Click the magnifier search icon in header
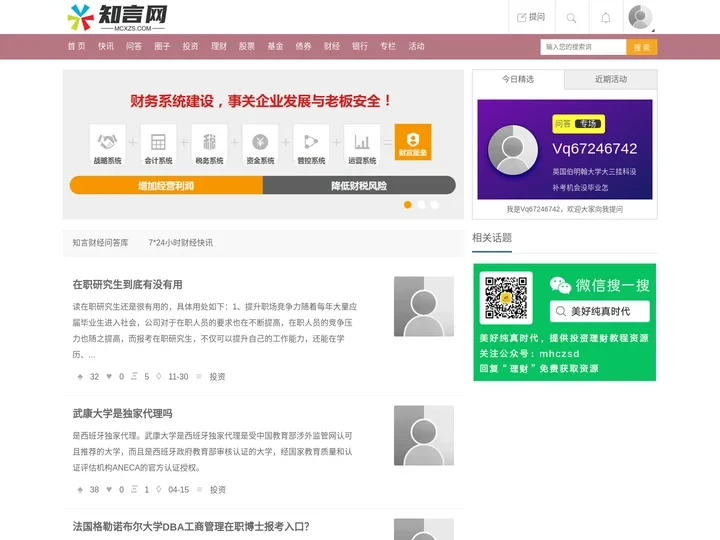 click(x=571, y=18)
